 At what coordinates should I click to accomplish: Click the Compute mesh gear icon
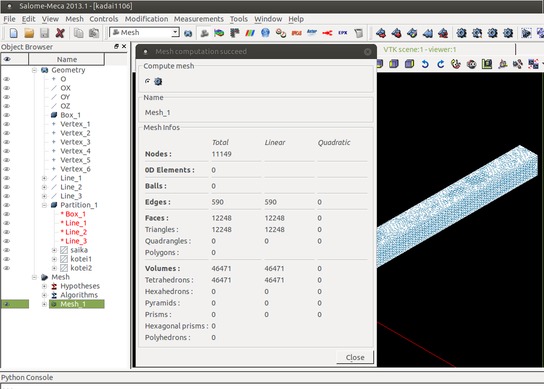click(158, 82)
